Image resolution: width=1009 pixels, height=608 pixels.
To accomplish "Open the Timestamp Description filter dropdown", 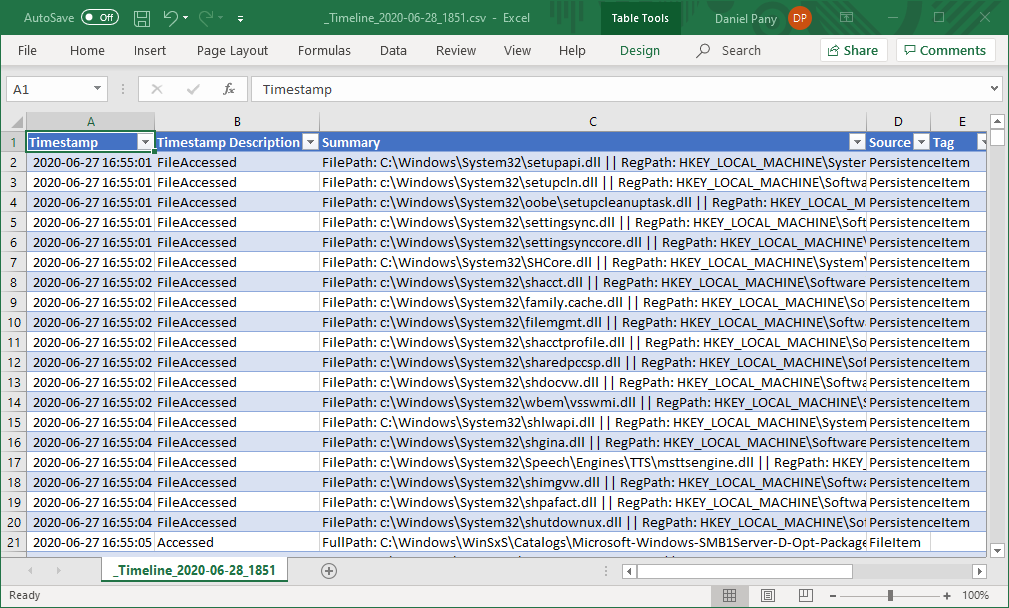I will pyautogui.click(x=310, y=142).
